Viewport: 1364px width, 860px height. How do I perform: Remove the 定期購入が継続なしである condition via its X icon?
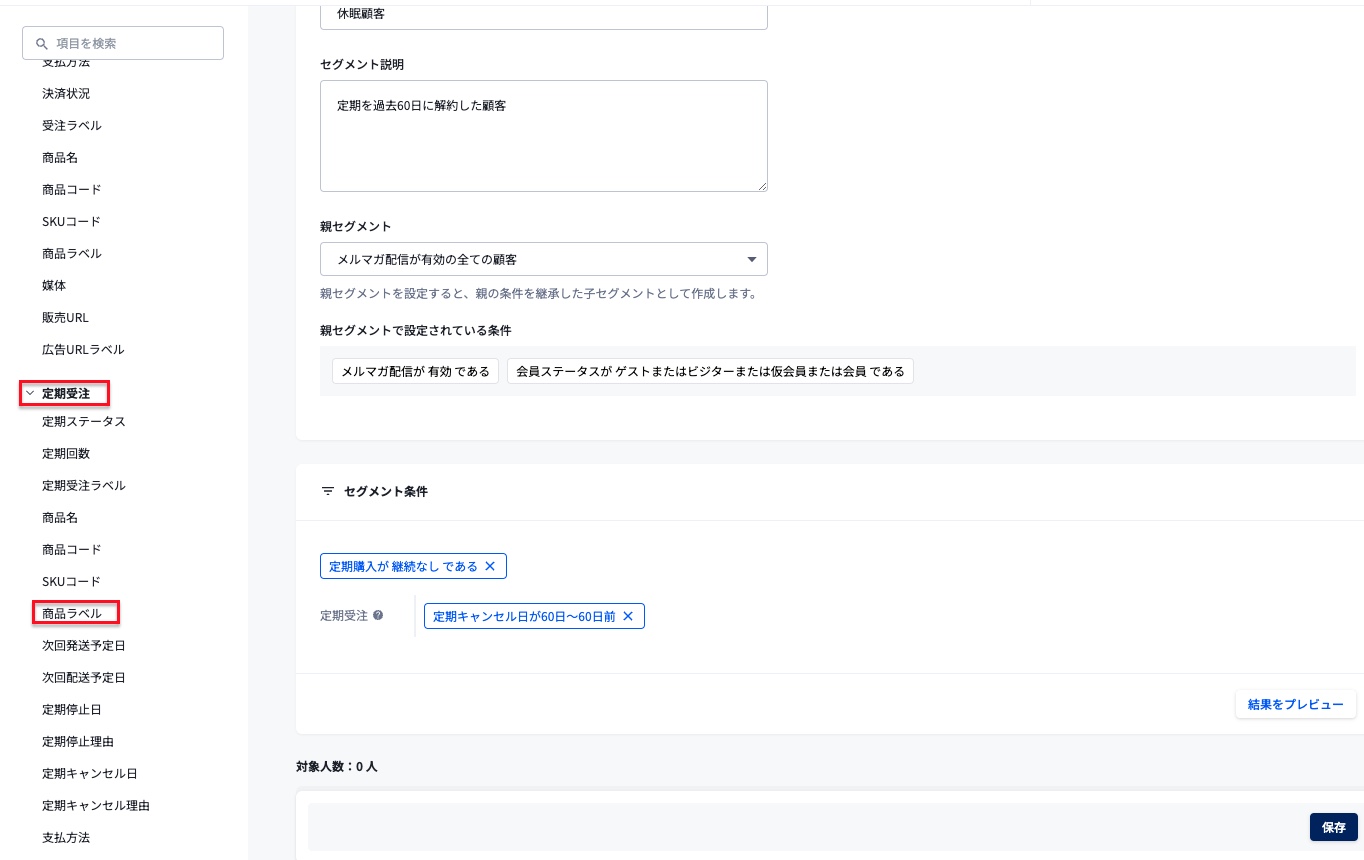click(x=490, y=566)
